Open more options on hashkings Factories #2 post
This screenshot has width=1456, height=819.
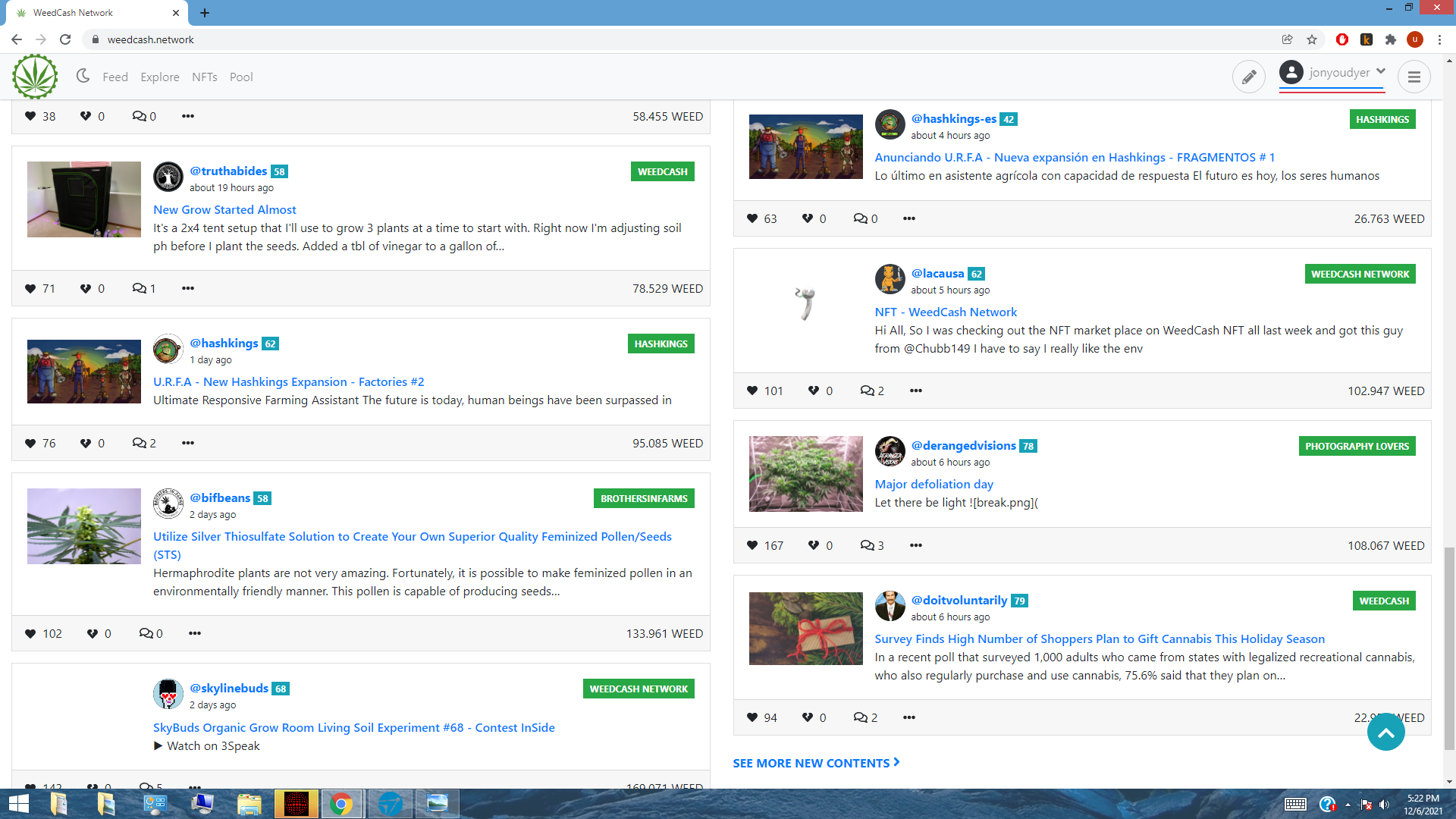tap(188, 443)
